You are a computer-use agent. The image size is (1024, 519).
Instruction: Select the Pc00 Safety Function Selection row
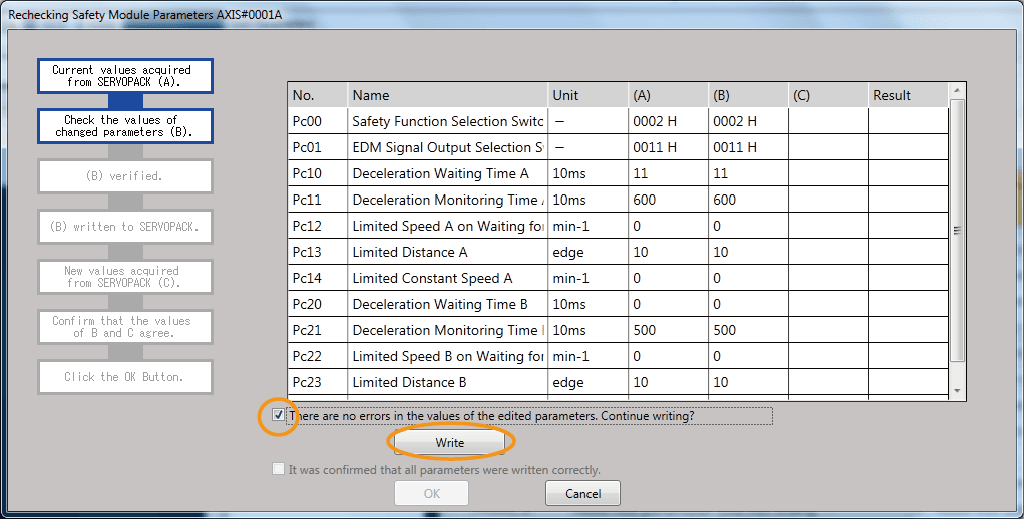point(447,121)
